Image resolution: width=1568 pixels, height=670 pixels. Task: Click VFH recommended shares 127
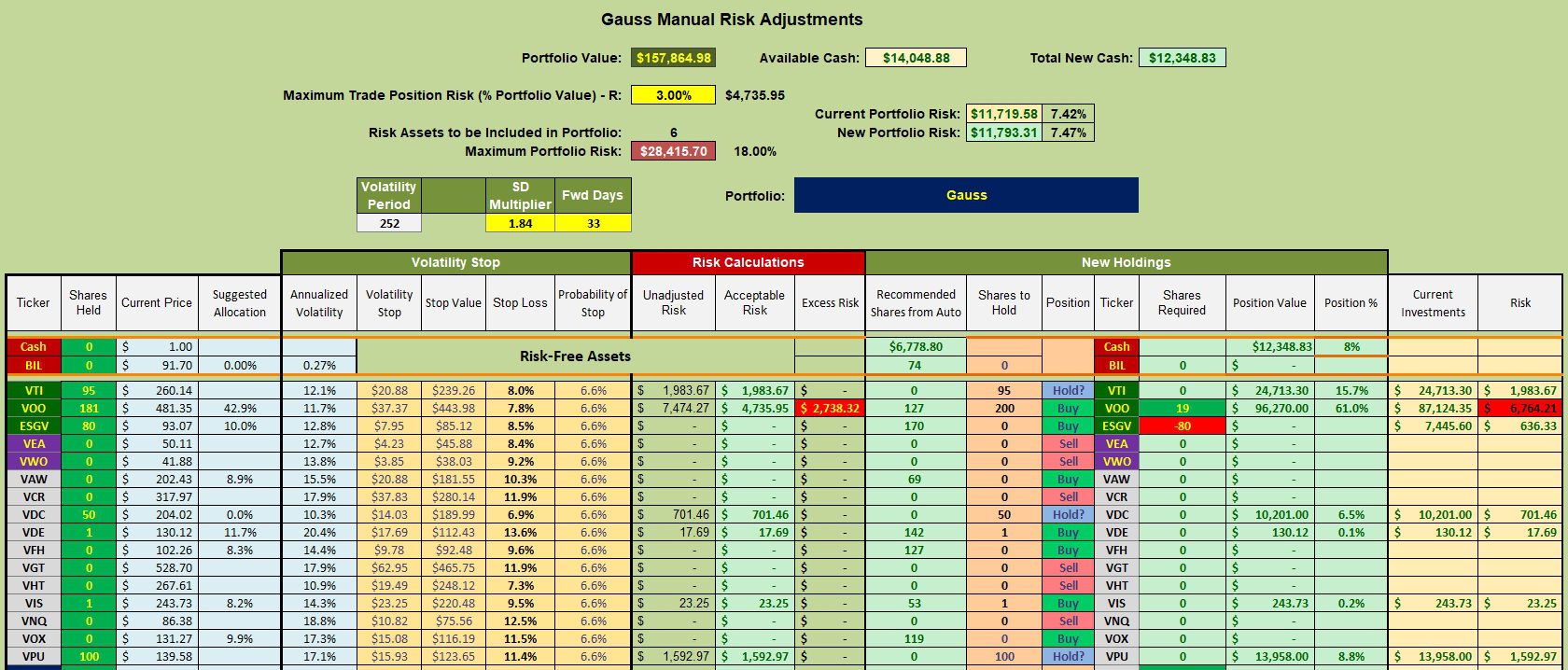915,550
